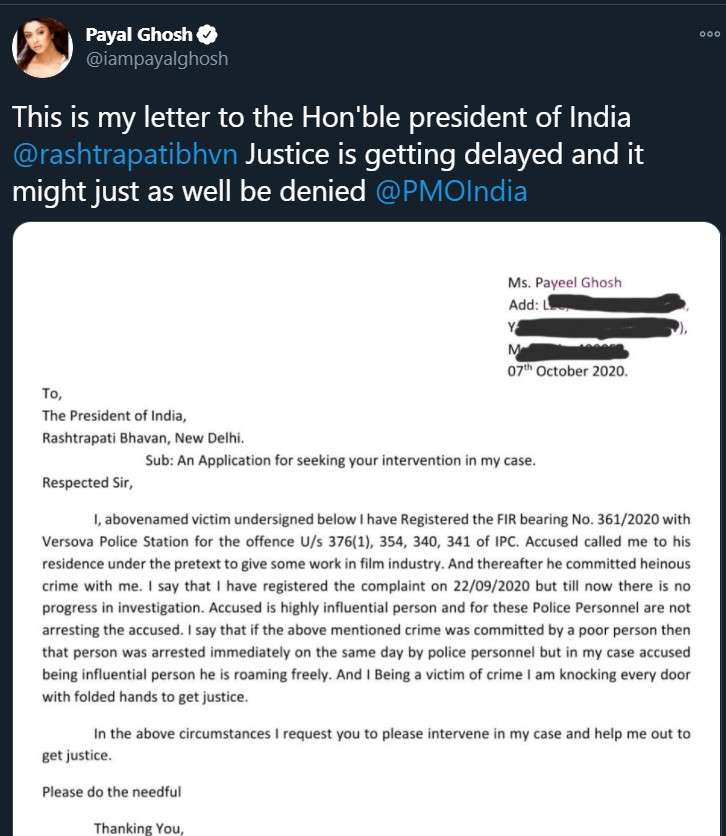Image resolution: width=726 pixels, height=836 pixels.
Task: Click the 07th October 2020 date line
Action: [x=567, y=371]
